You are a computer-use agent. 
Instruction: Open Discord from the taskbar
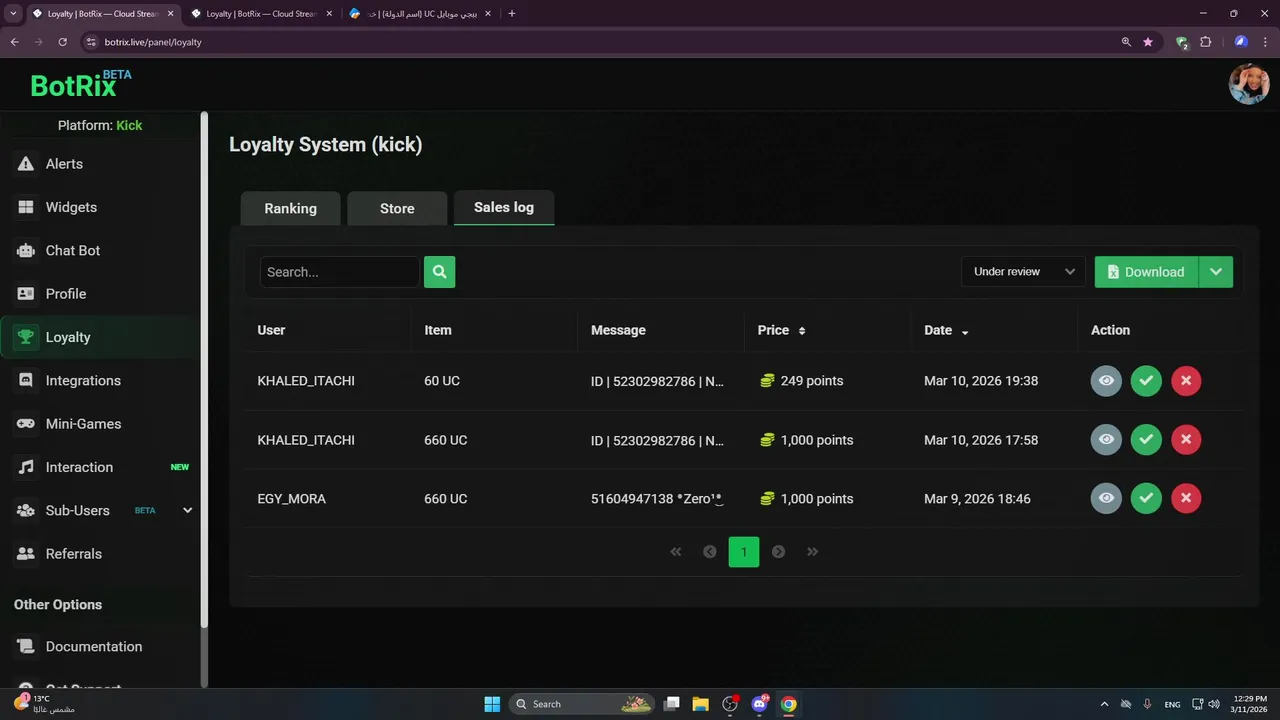click(759, 704)
